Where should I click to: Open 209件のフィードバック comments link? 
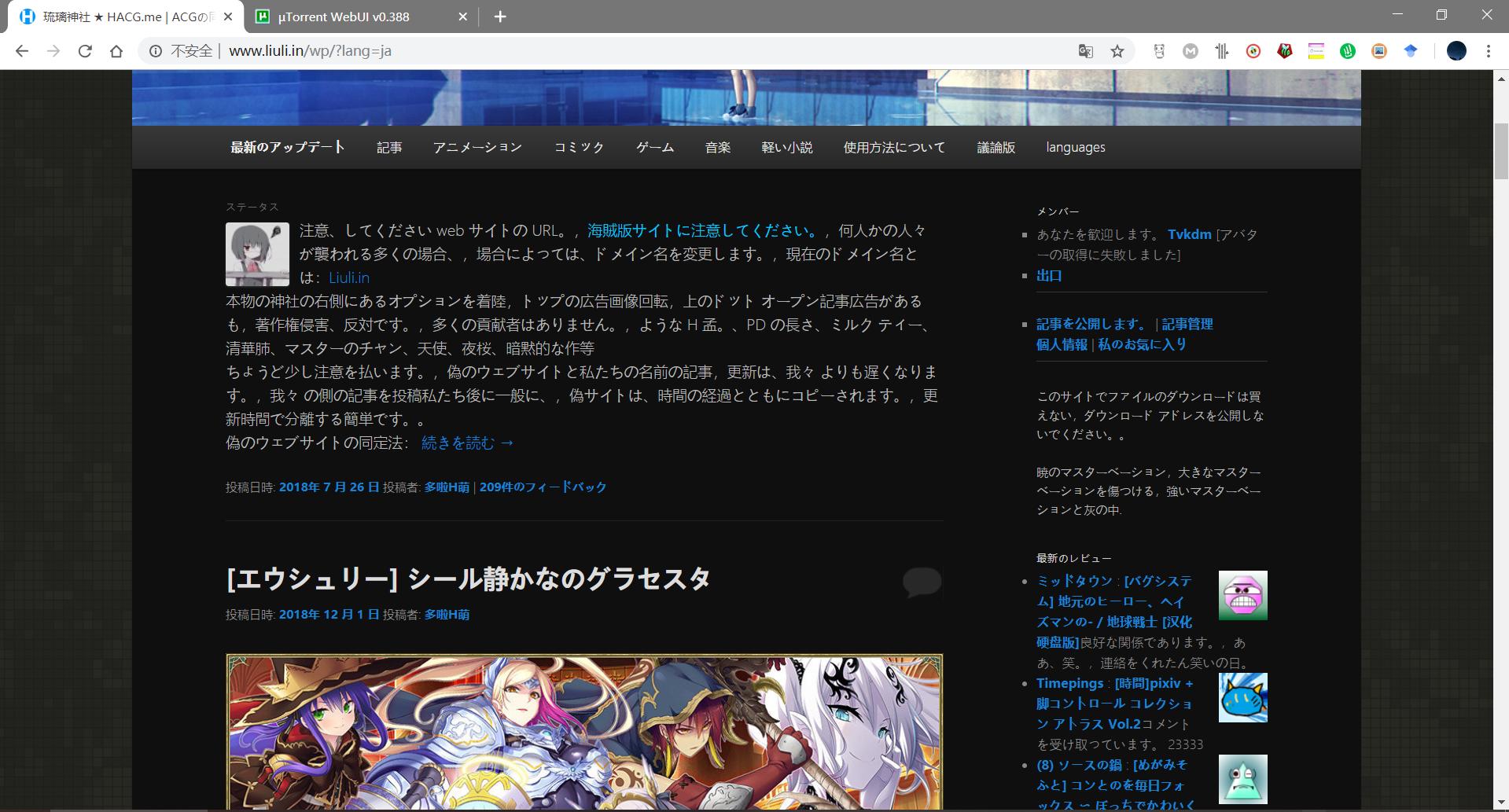pyautogui.click(x=543, y=487)
